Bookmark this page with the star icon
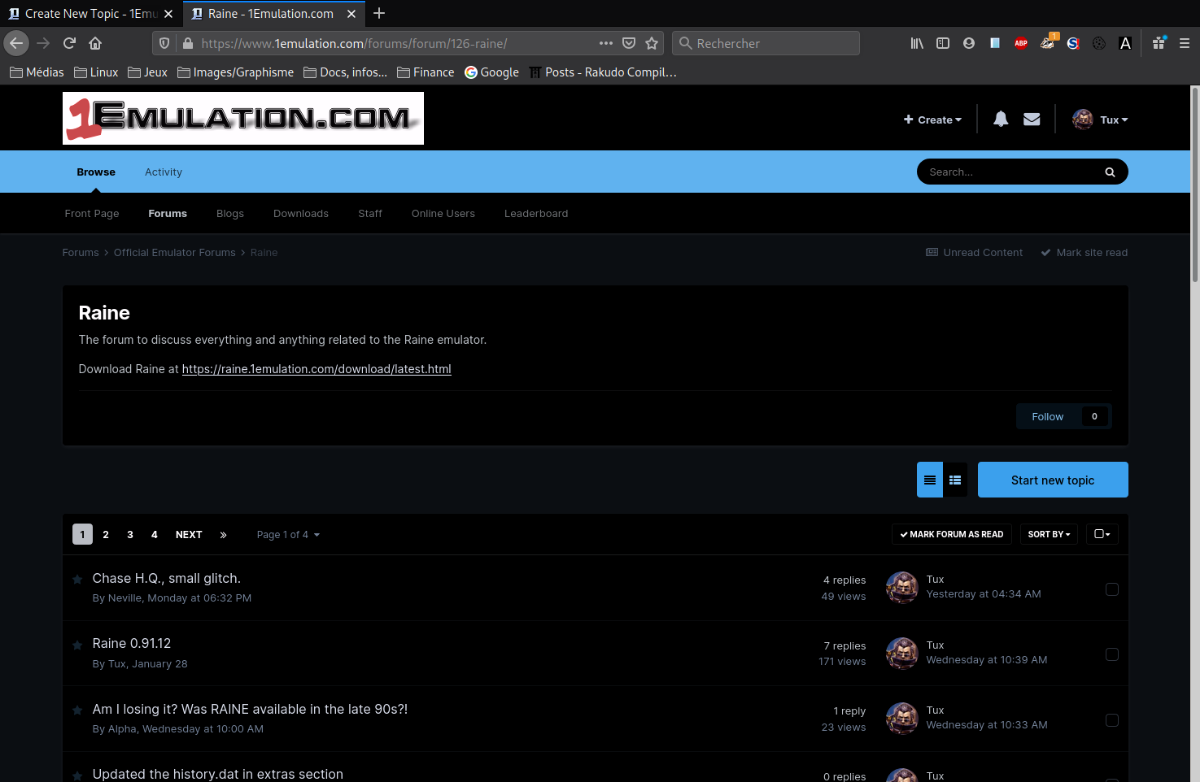 point(652,43)
